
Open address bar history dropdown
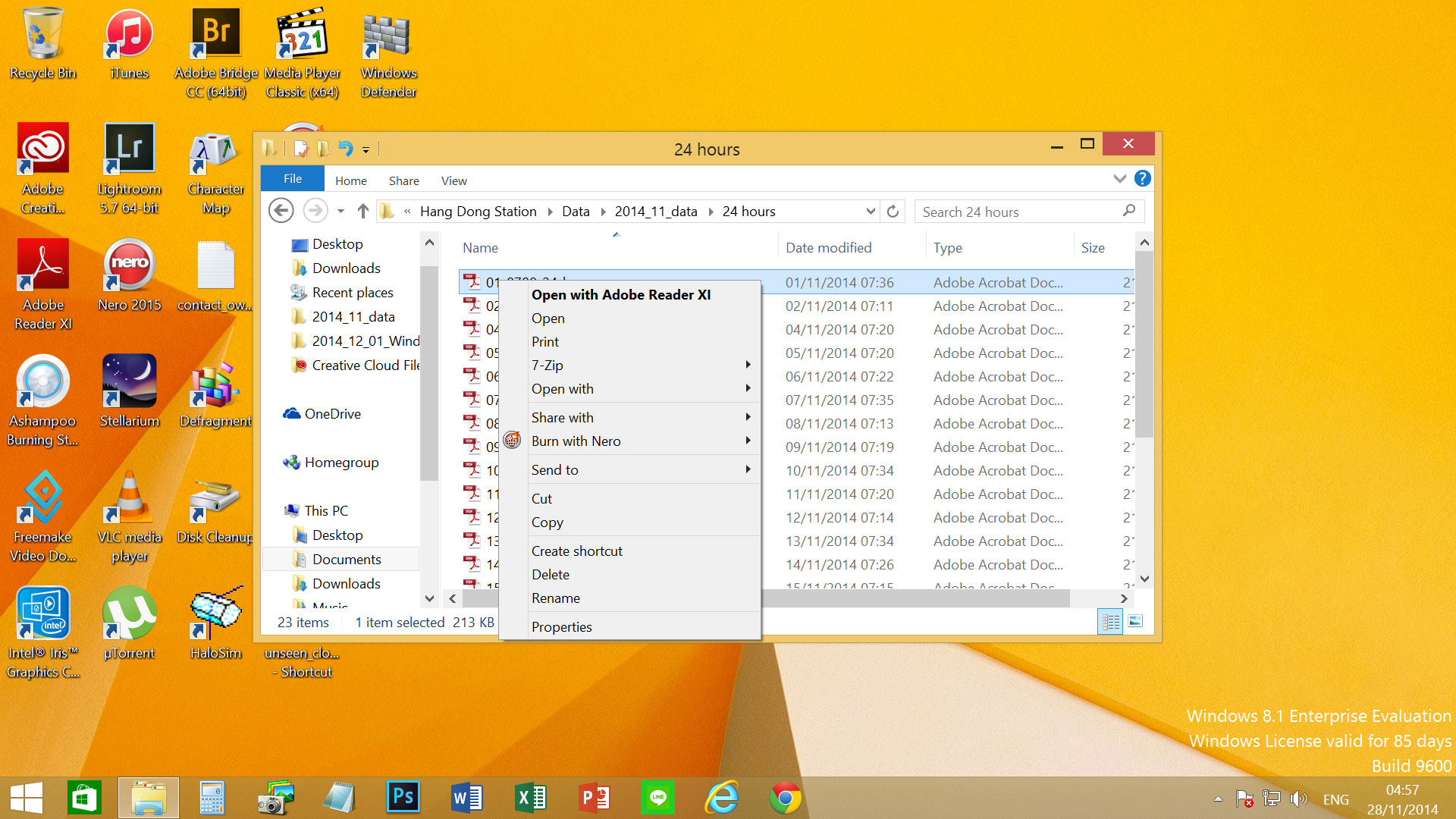(871, 212)
